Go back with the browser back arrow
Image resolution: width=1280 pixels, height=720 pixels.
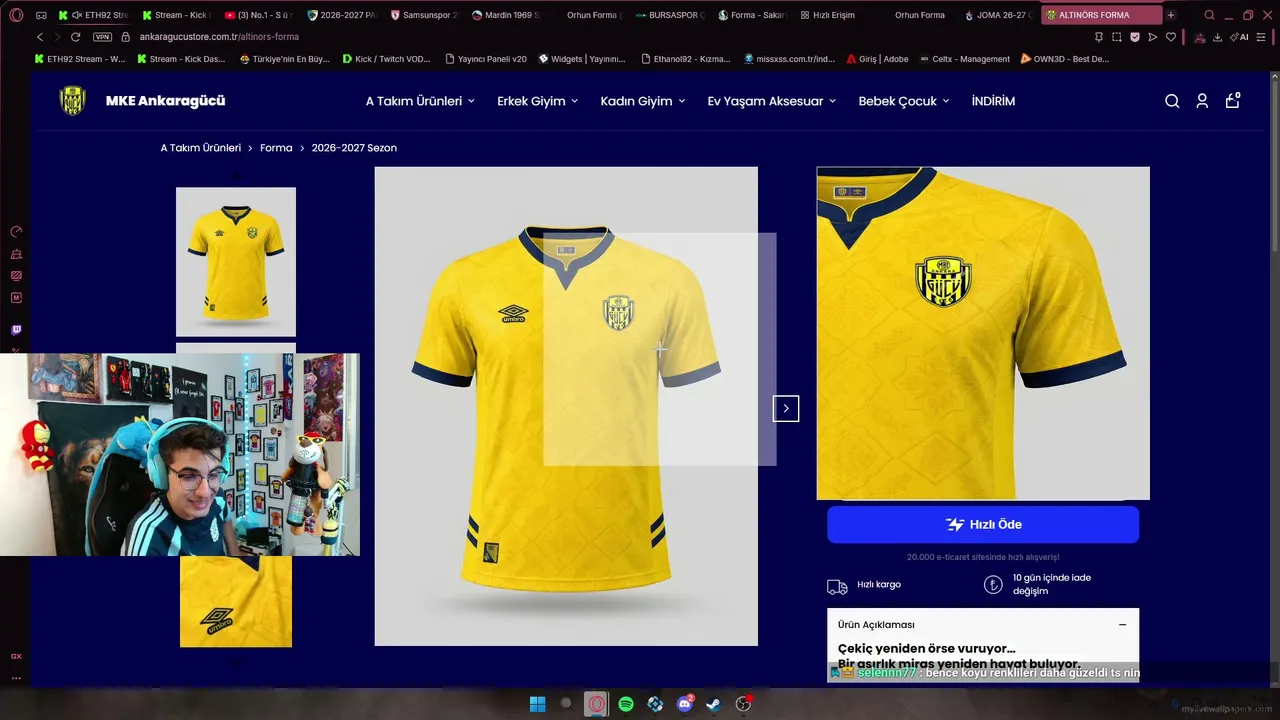point(40,37)
